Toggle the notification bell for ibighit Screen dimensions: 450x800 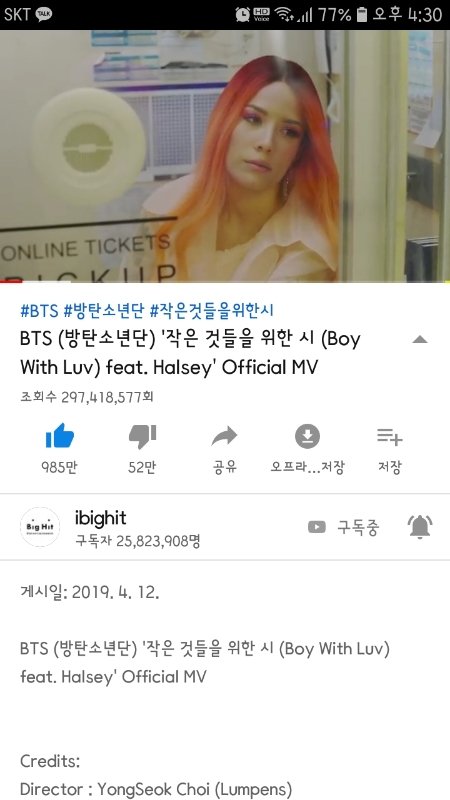click(420, 527)
